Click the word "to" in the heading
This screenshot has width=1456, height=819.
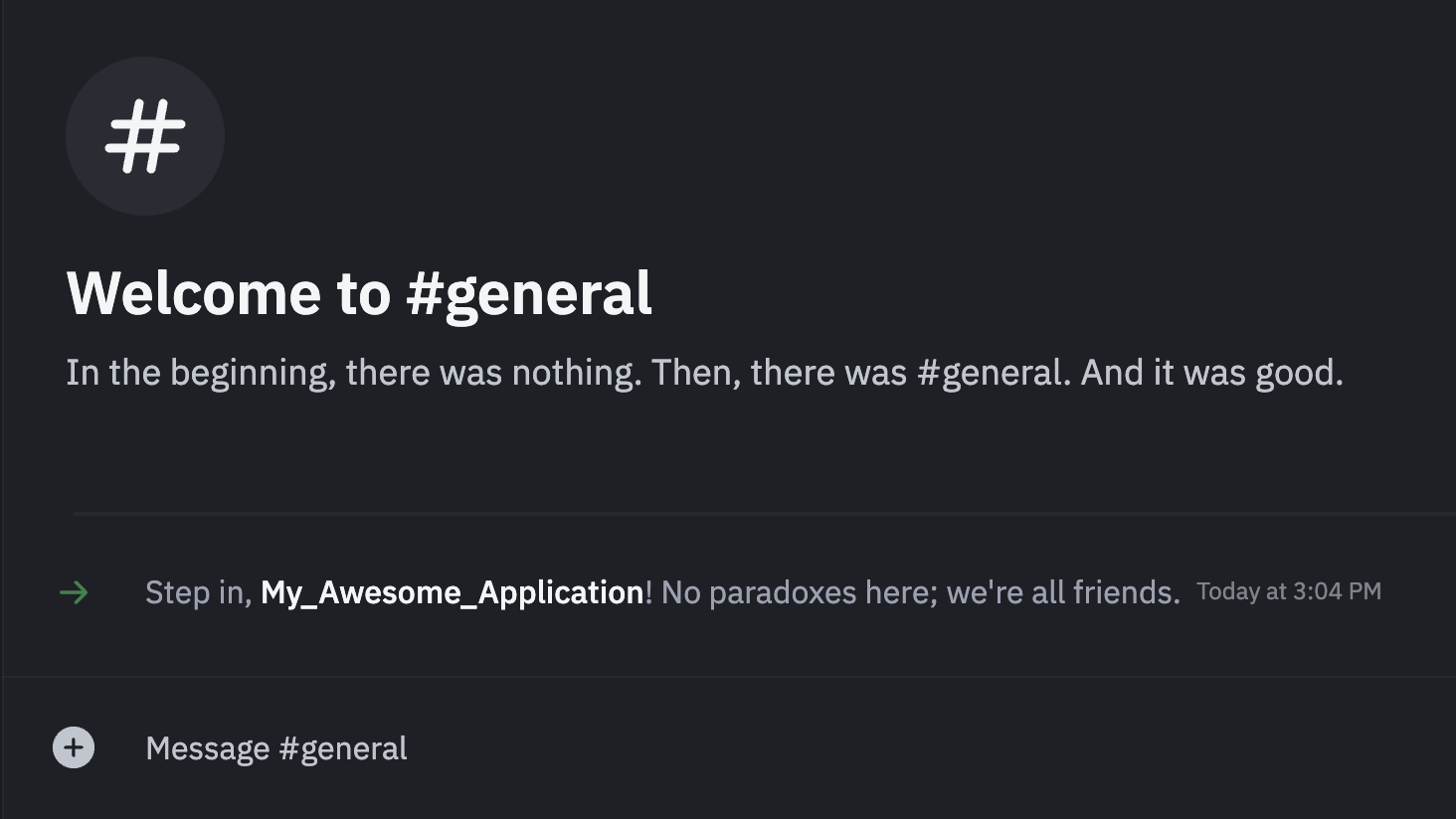[363, 293]
